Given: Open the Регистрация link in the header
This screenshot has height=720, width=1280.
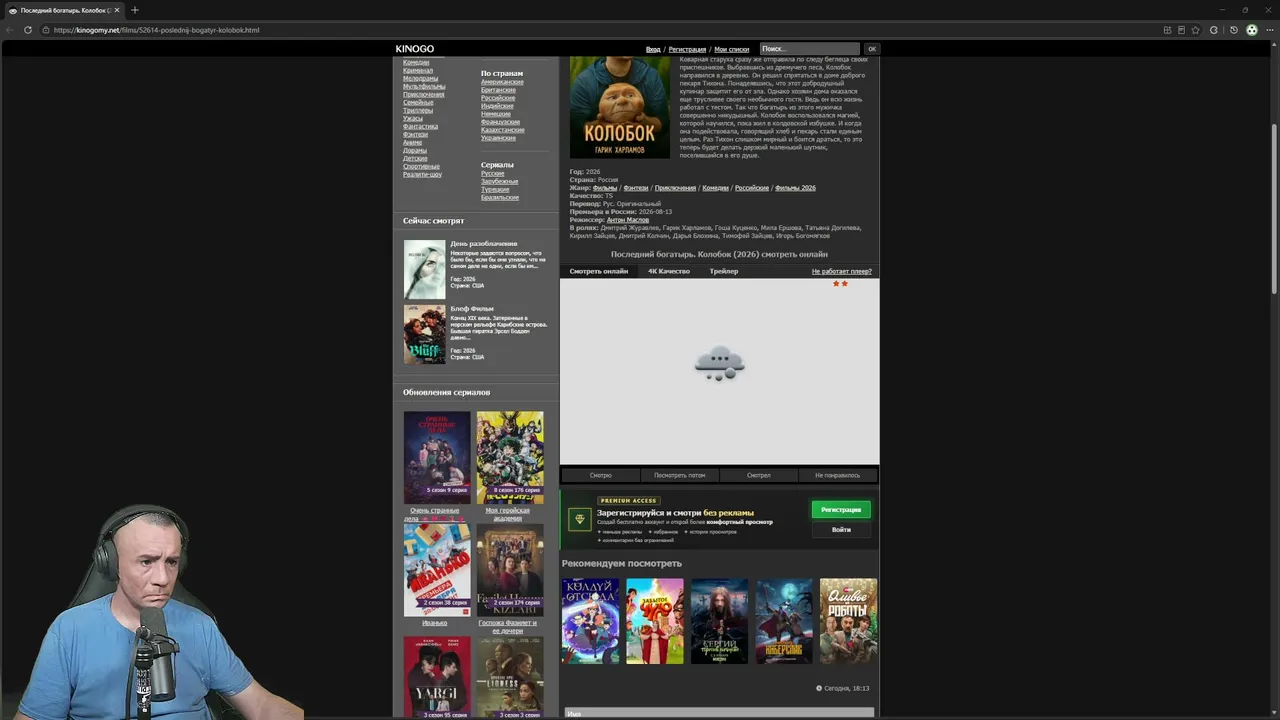Looking at the screenshot, I should coord(687,49).
